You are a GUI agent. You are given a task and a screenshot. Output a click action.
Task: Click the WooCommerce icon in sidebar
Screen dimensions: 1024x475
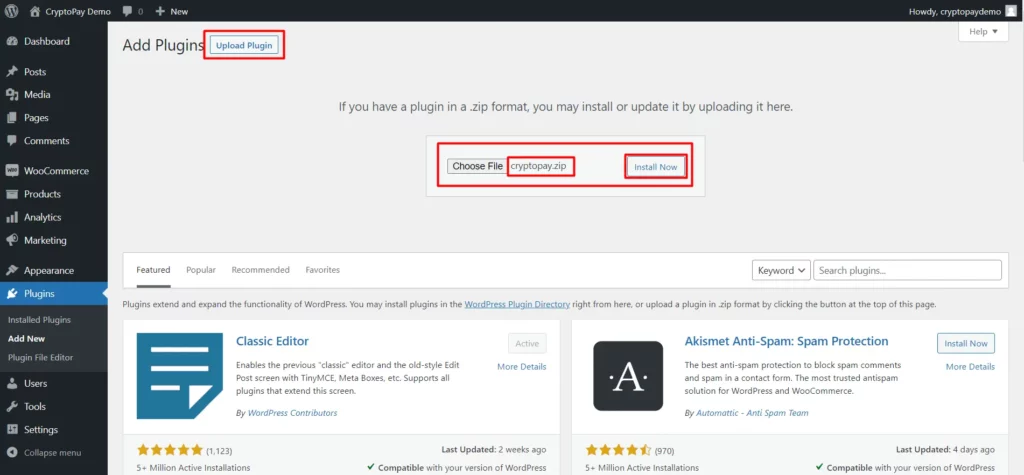(x=12, y=171)
